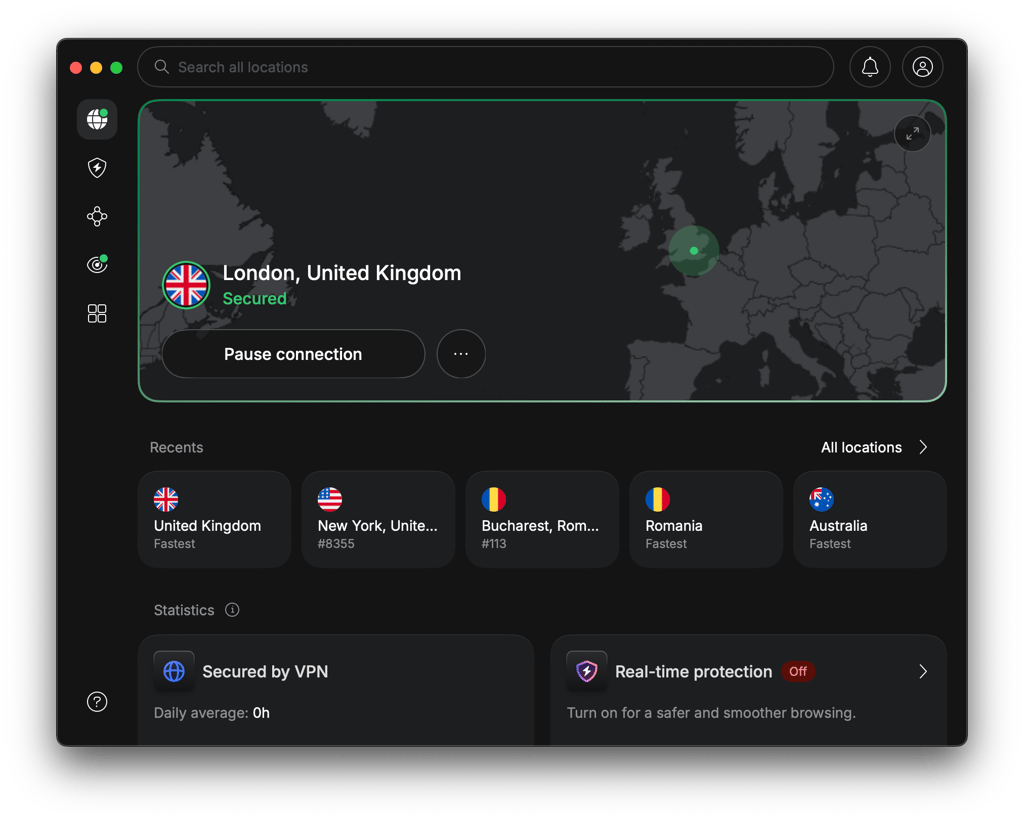Screen dimensions: 1024x821
Task: Click the Secured by VPN globe icon
Action: (174, 671)
